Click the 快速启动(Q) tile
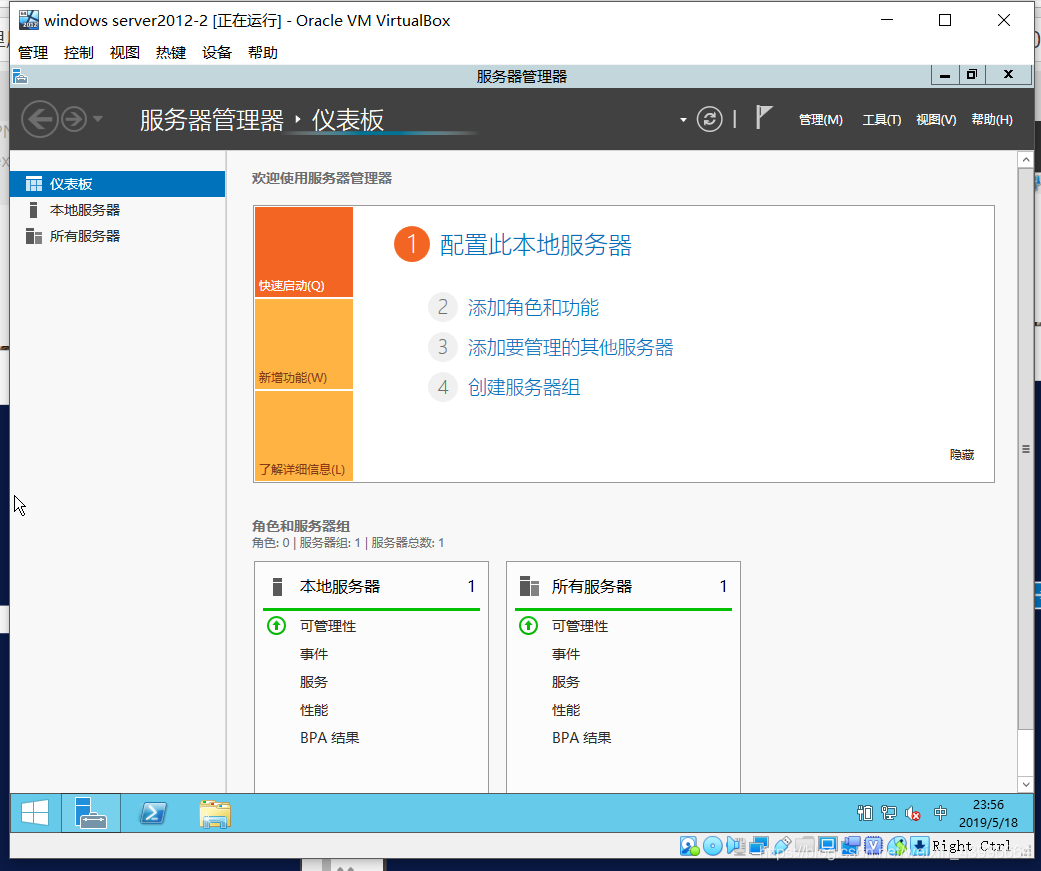 tap(303, 252)
